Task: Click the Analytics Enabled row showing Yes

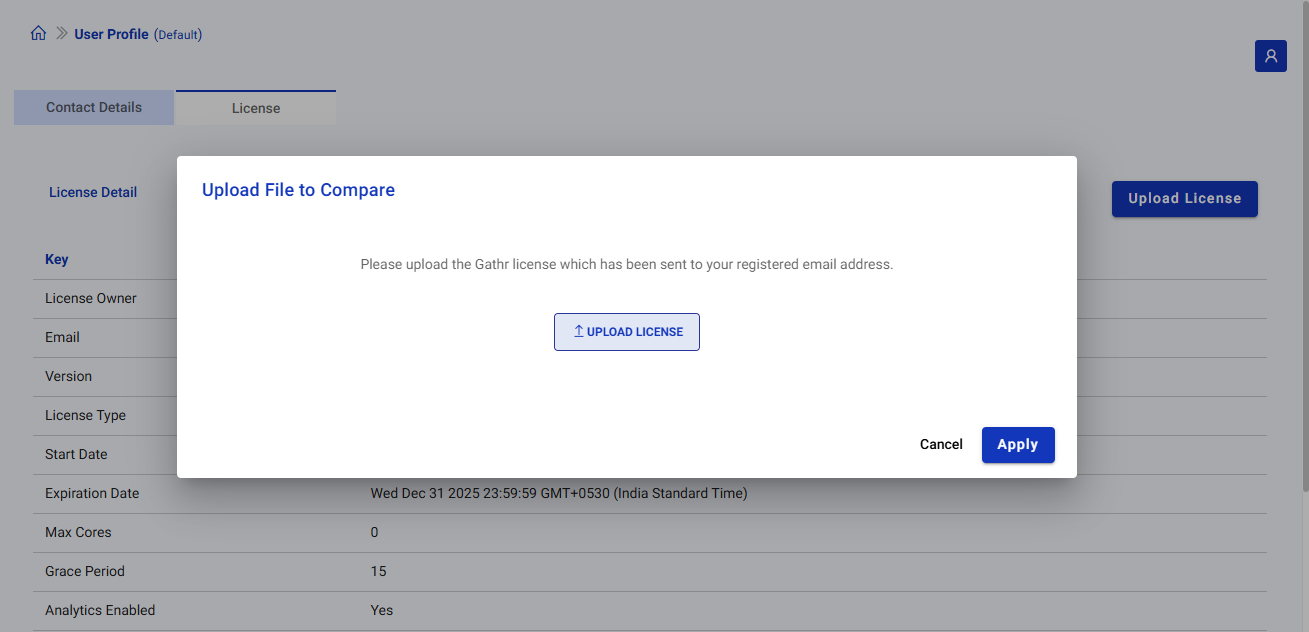Action: (100, 610)
